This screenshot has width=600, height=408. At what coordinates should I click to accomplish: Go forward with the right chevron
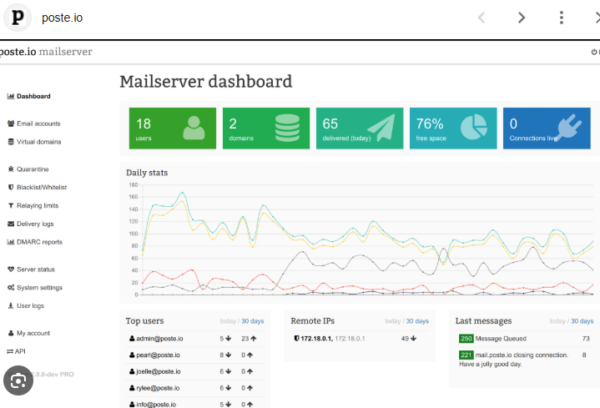521,18
